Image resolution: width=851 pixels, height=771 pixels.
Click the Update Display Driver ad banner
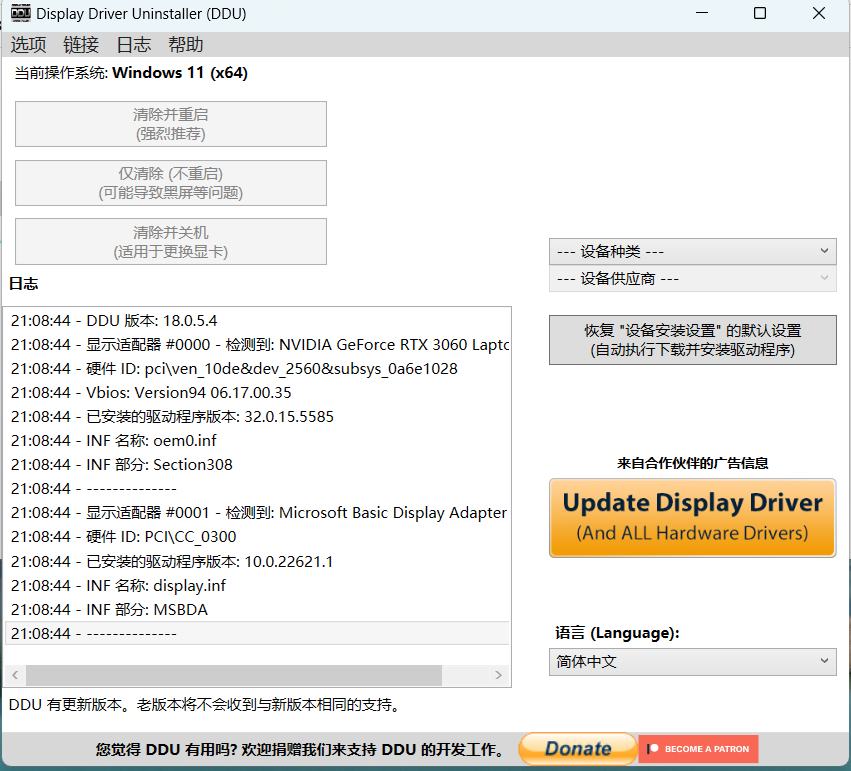[x=692, y=517]
